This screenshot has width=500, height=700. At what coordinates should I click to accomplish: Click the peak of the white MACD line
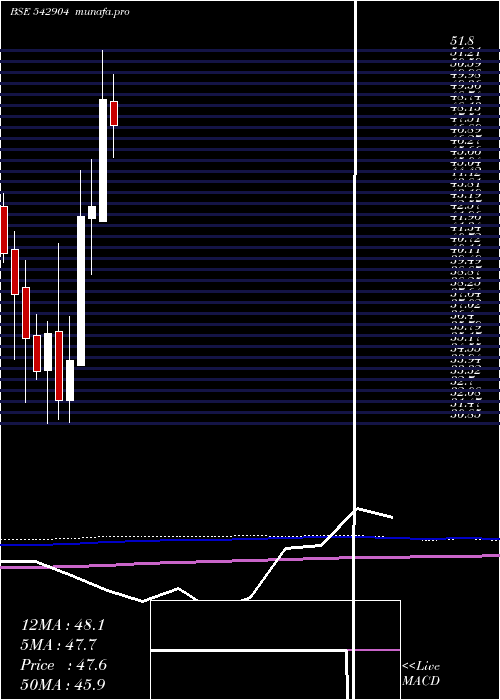357,508
